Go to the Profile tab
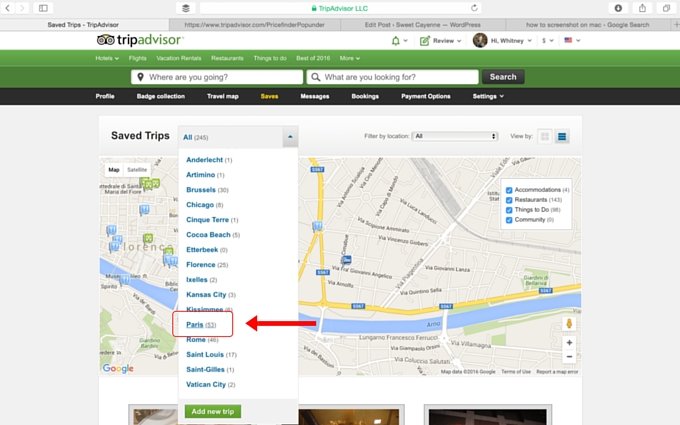This screenshot has width=680, height=425. tap(105, 96)
